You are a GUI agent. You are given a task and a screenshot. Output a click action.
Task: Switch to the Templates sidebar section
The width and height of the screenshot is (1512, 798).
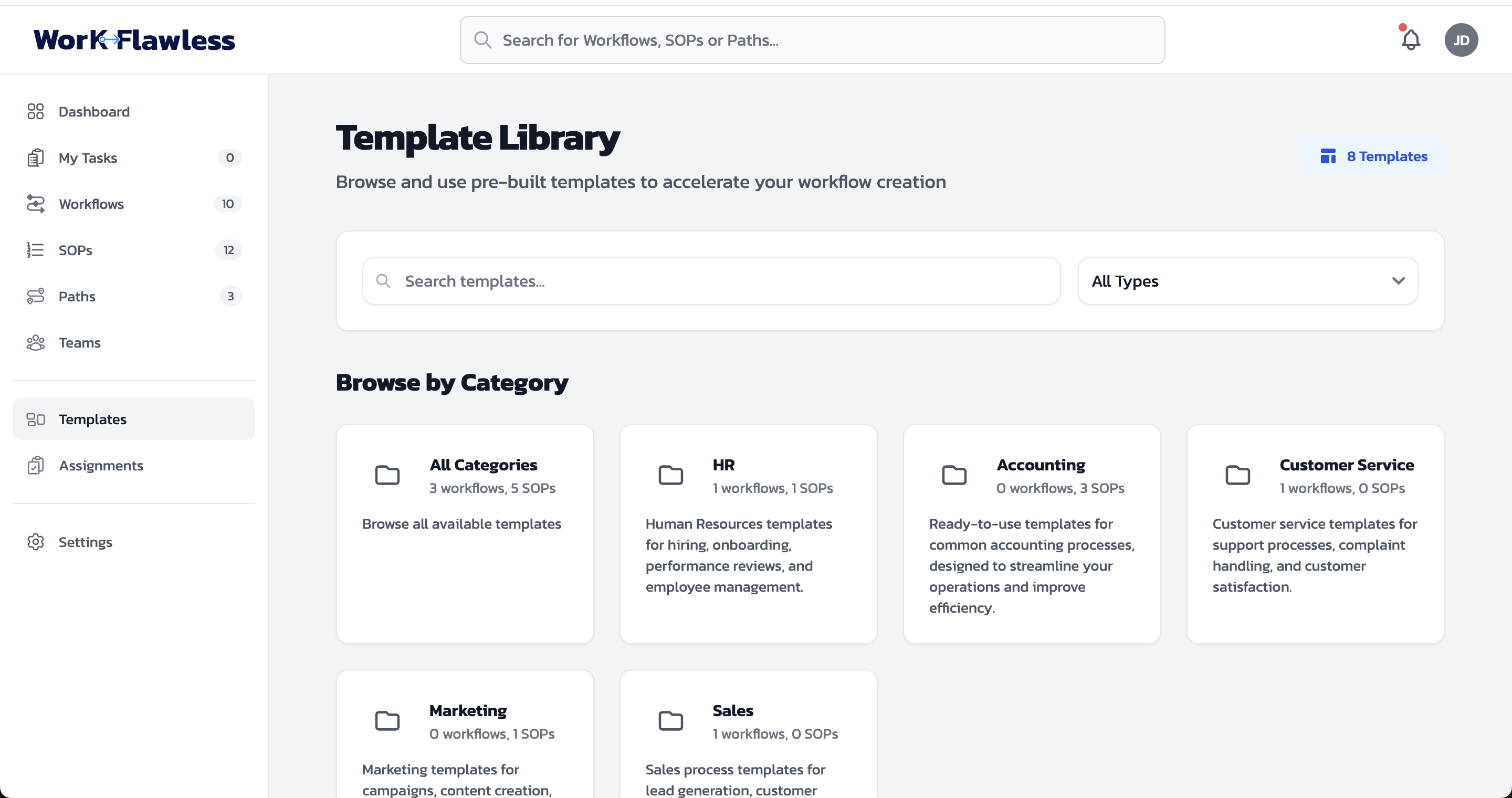point(92,419)
